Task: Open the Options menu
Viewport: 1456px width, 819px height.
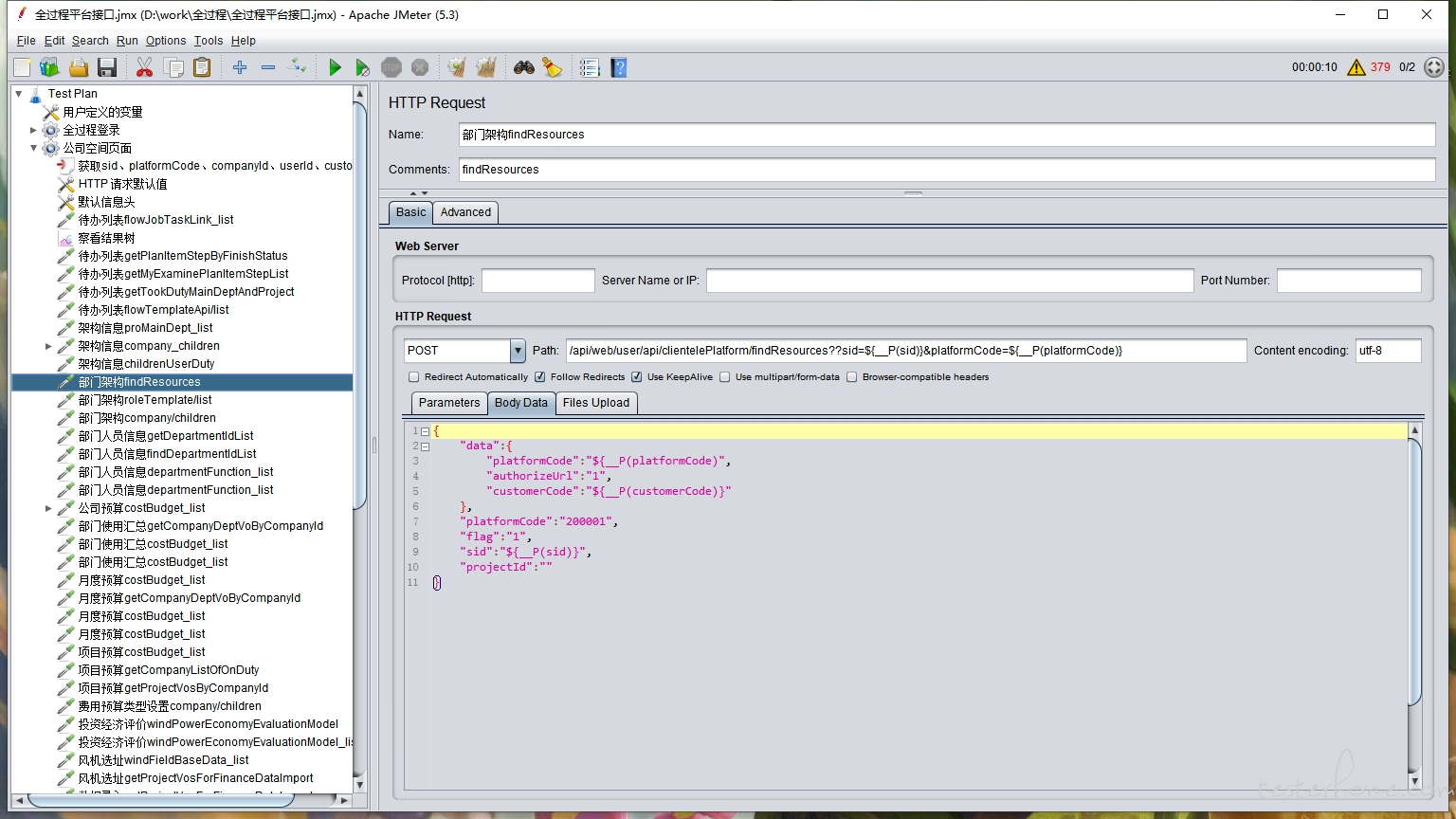Action: pyautogui.click(x=166, y=41)
